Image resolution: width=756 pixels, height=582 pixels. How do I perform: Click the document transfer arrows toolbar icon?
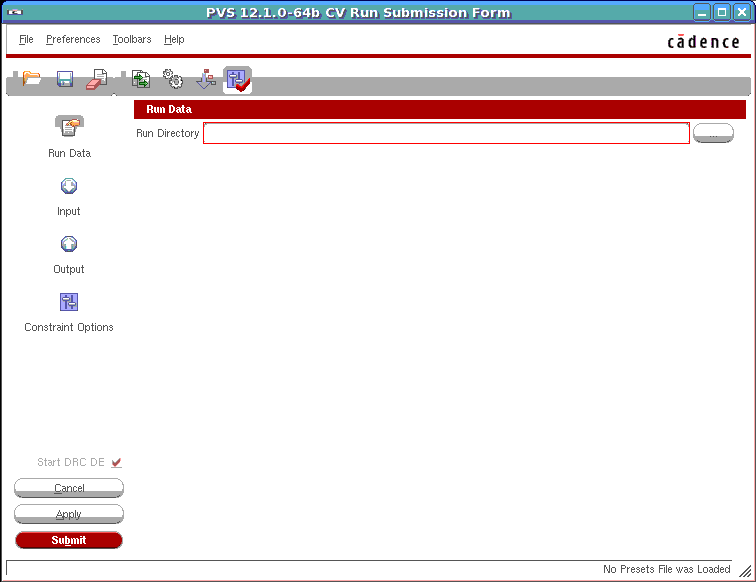[141, 79]
